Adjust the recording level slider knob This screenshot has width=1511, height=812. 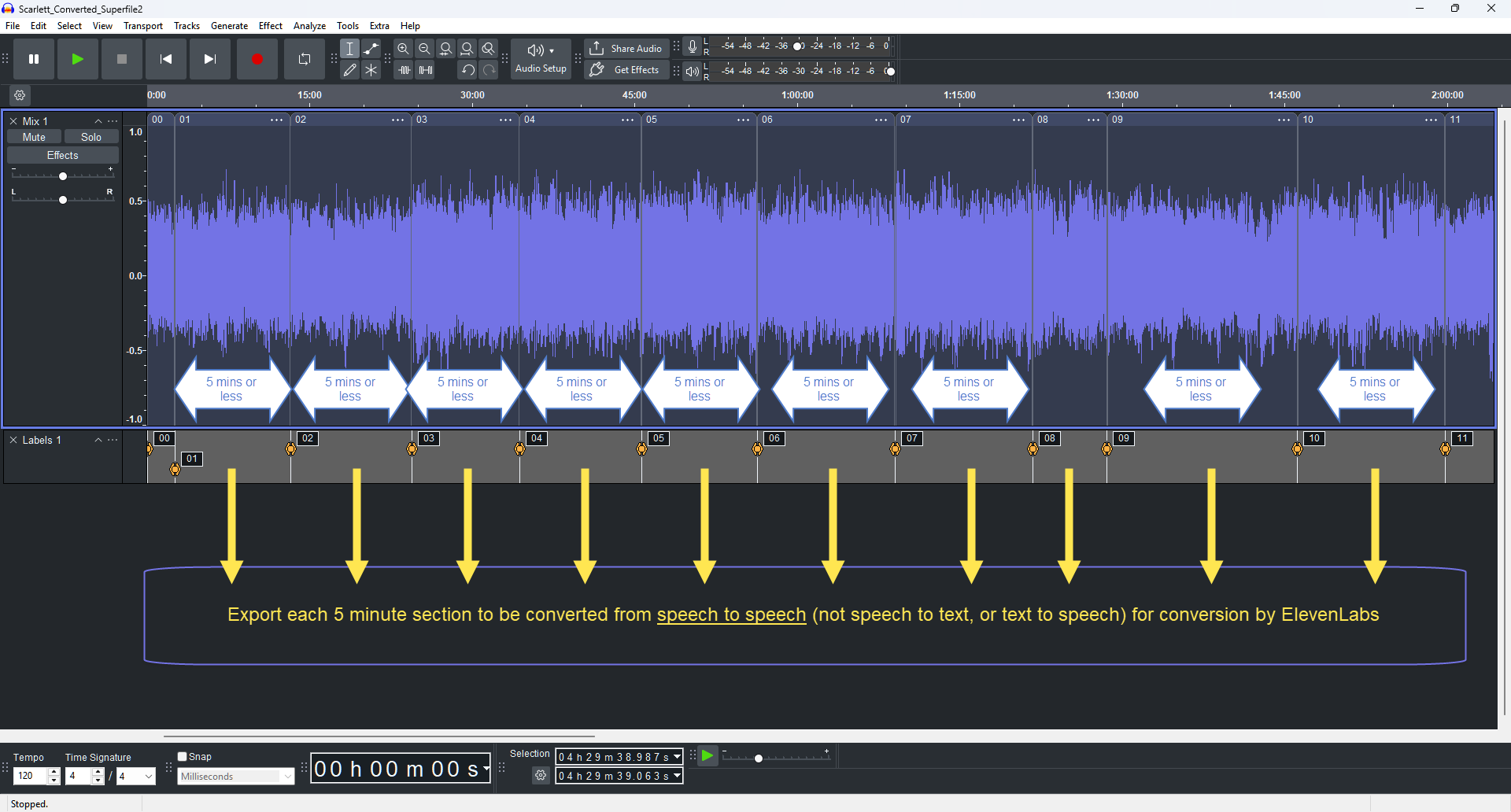[798, 46]
